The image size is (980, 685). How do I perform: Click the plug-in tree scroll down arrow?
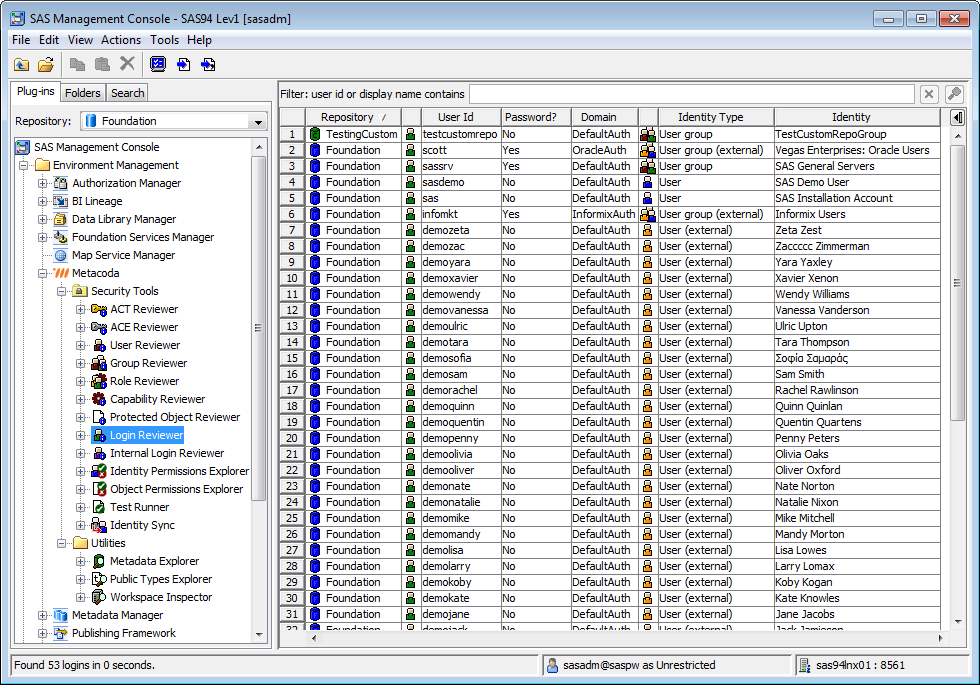259,634
